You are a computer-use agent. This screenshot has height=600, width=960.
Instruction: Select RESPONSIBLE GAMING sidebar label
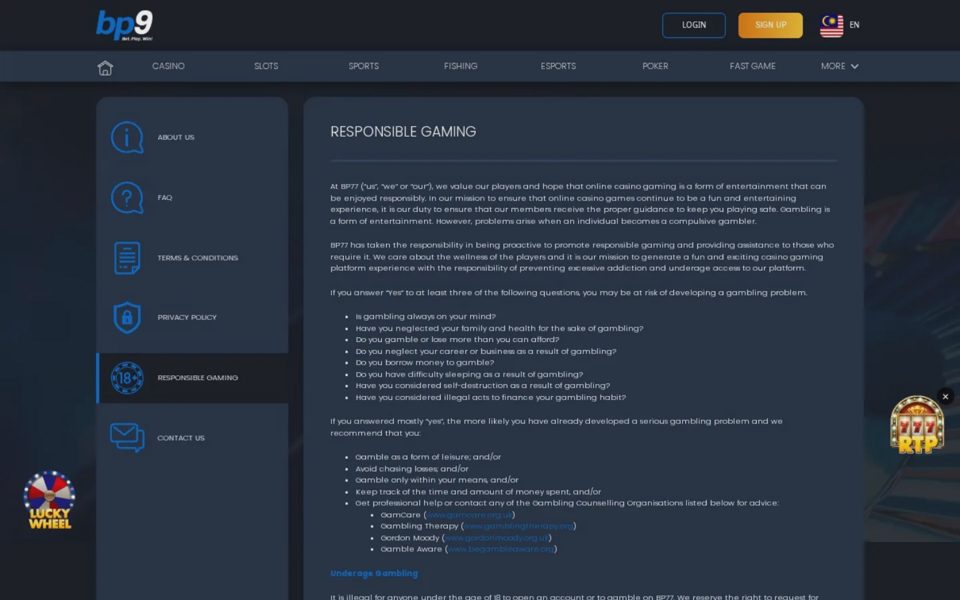pos(198,378)
